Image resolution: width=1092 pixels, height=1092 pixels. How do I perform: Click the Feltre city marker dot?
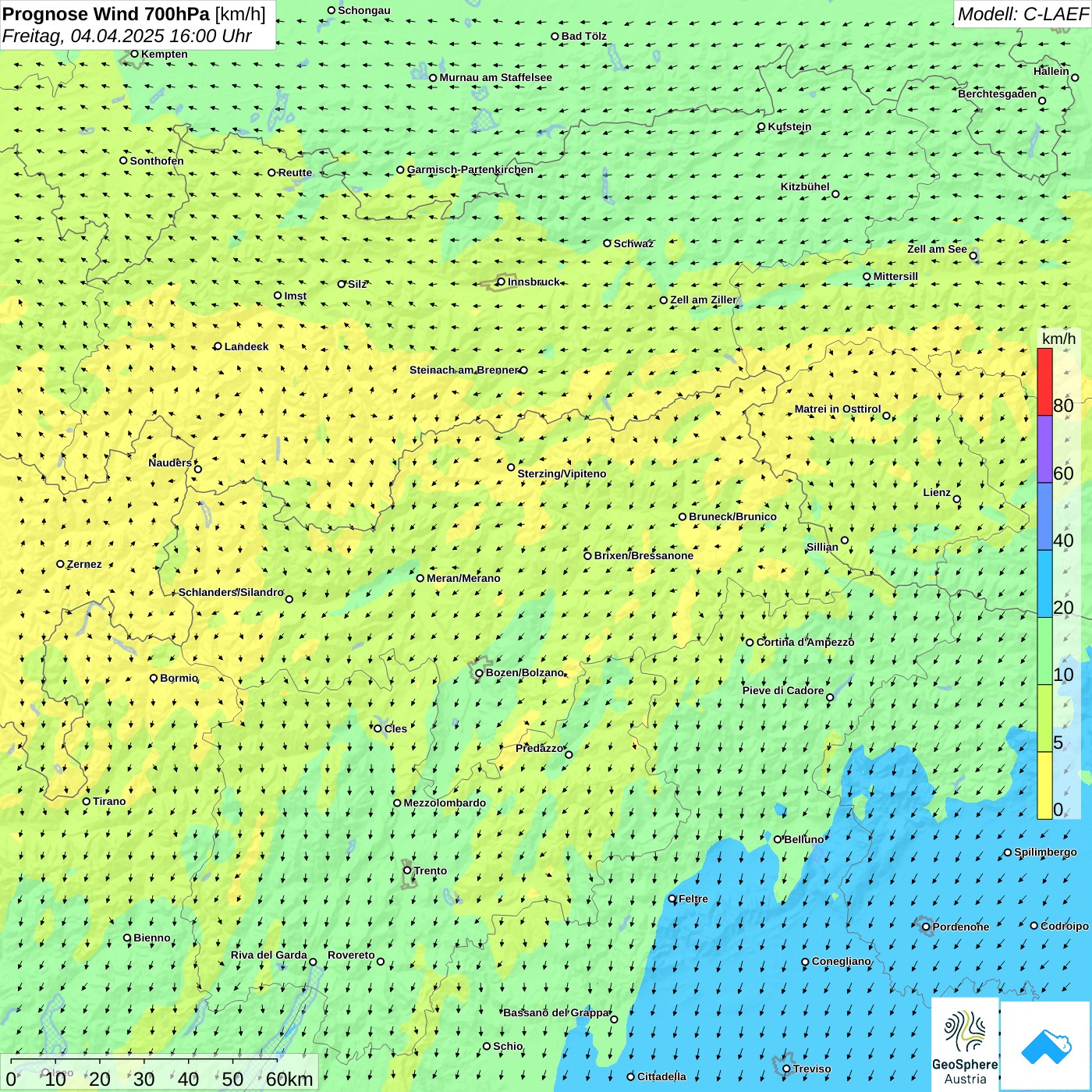click(x=672, y=899)
